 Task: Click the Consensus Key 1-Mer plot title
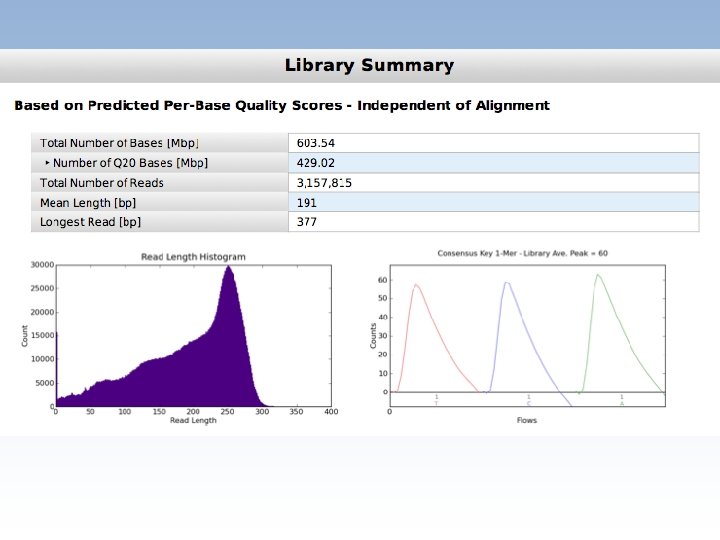pyautogui.click(x=523, y=253)
